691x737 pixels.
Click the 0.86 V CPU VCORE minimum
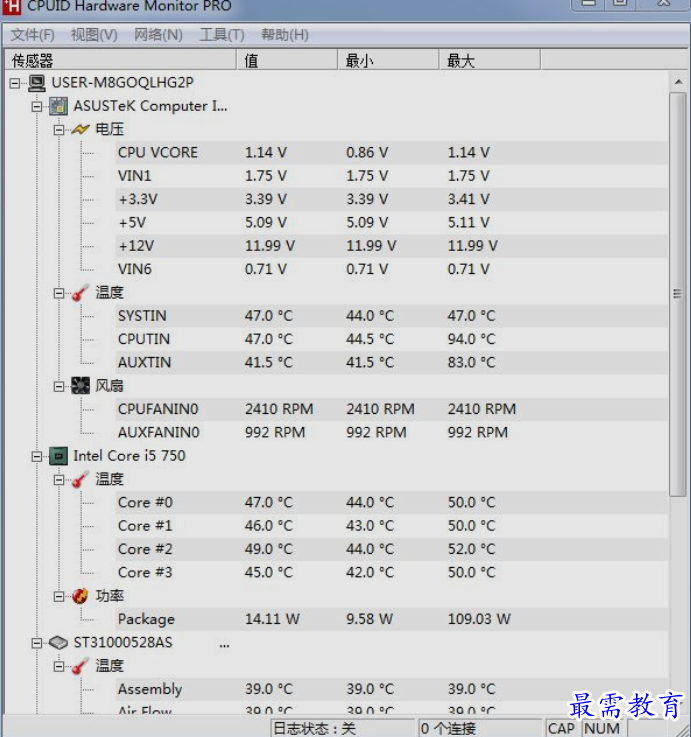point(367,153)
